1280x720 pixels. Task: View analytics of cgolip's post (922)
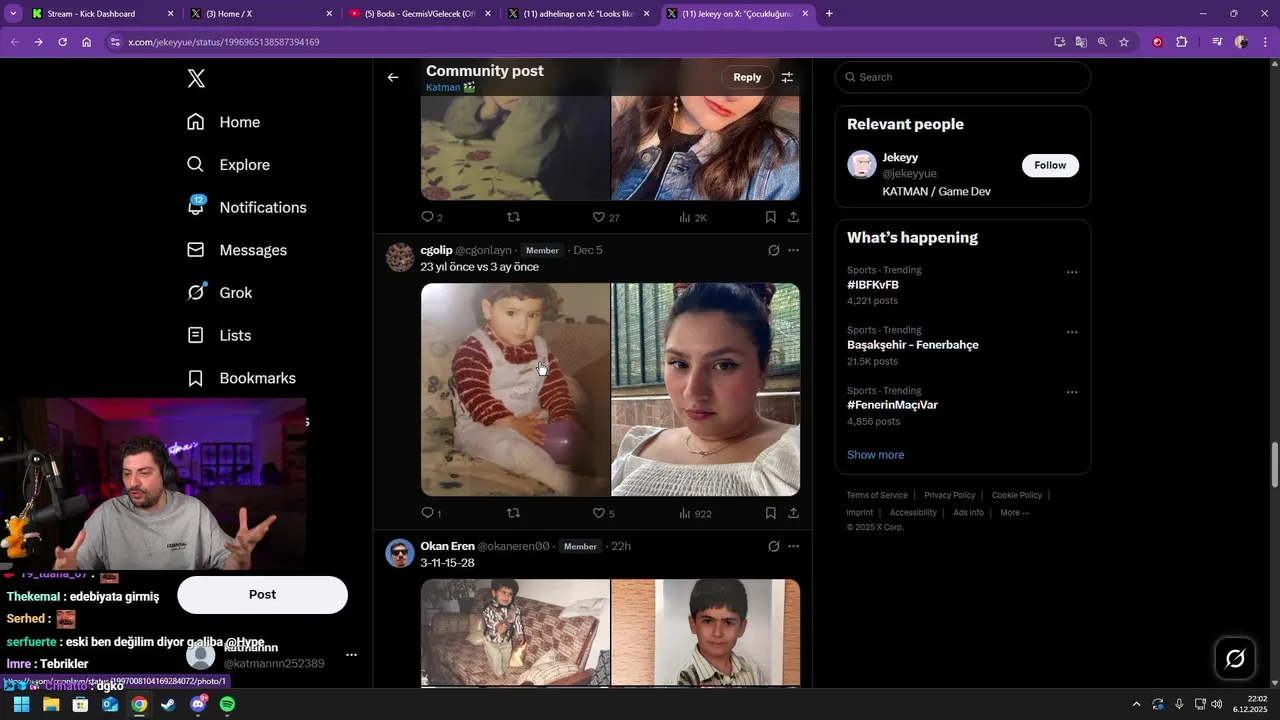click(695, 513)
